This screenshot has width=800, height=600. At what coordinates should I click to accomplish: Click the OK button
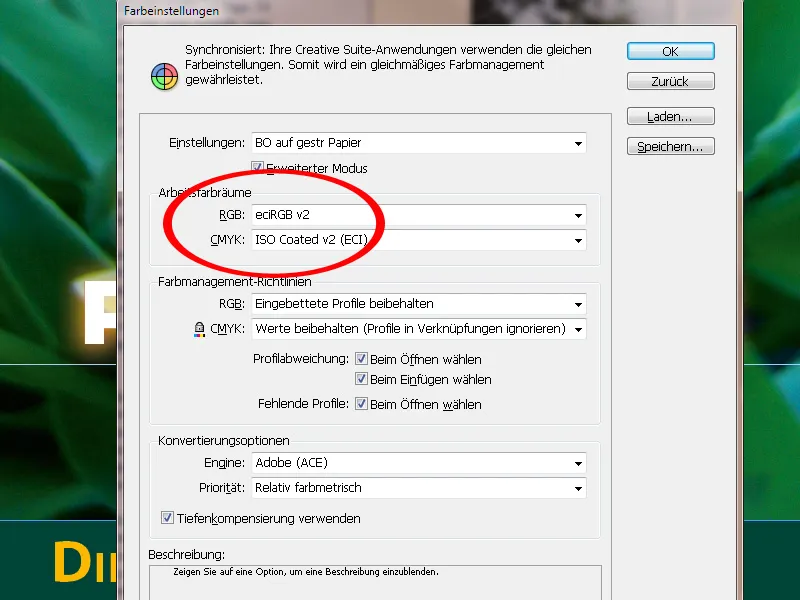click(670, 51)
